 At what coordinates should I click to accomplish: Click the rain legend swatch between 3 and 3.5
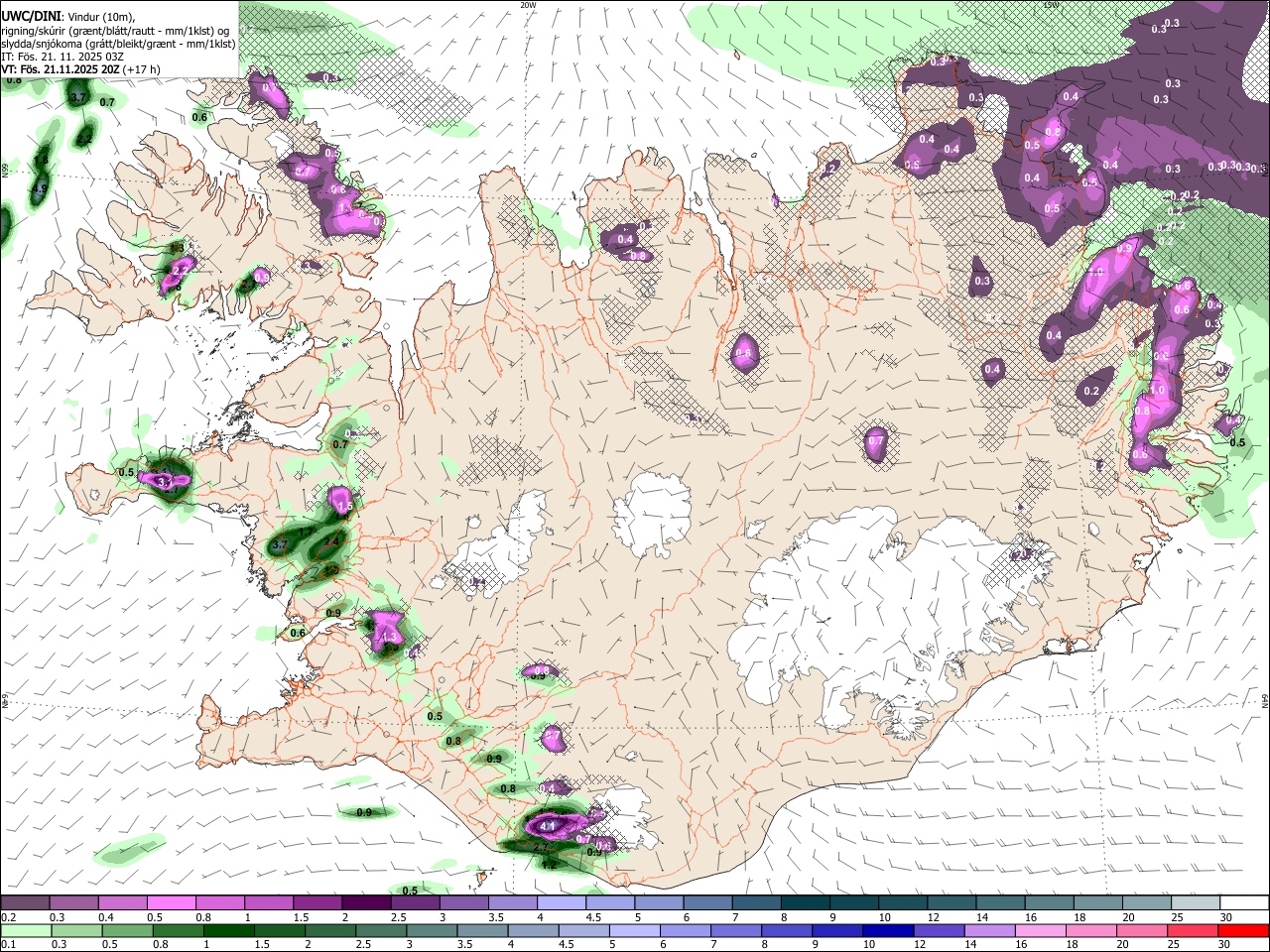(432, 930)
